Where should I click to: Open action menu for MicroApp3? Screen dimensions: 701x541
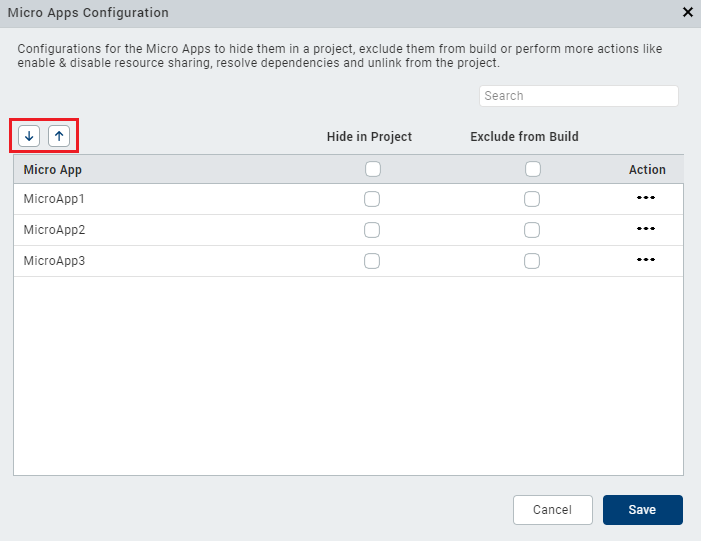pyautogui.click(x=646, y=260)
